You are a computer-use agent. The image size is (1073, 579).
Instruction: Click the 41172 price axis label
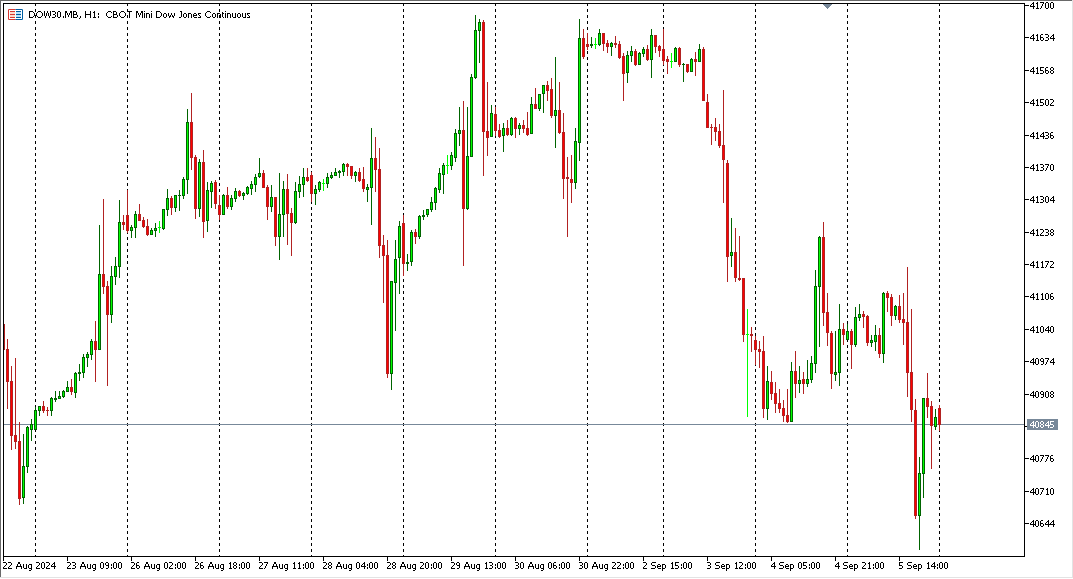[1042, 265]
